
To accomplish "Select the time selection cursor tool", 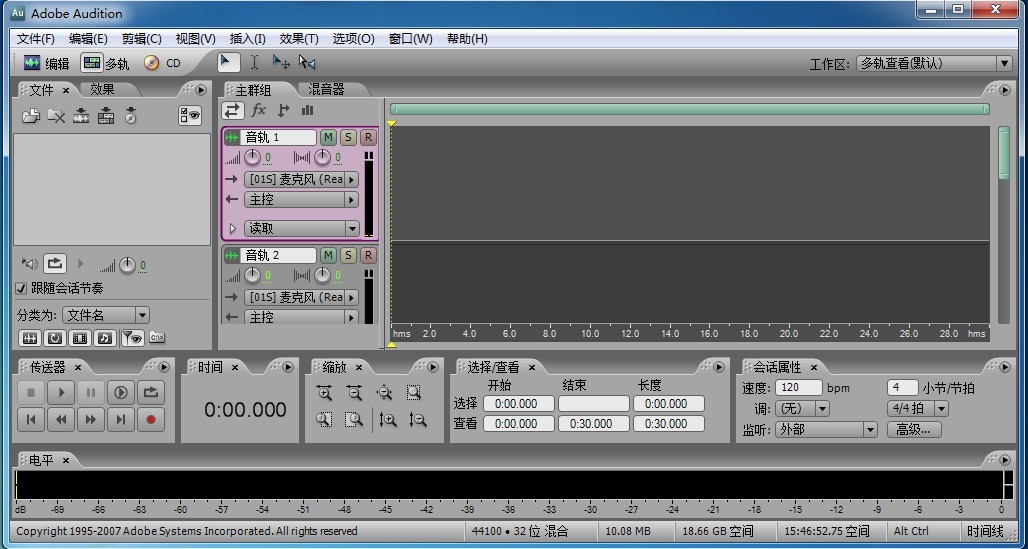I will [254, 63].
